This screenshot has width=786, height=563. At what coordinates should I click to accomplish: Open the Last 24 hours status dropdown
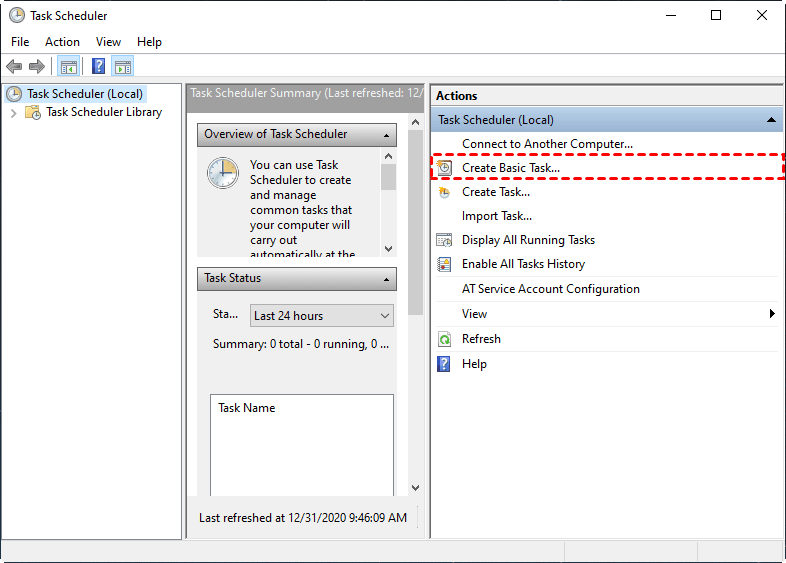coord(321,316)
